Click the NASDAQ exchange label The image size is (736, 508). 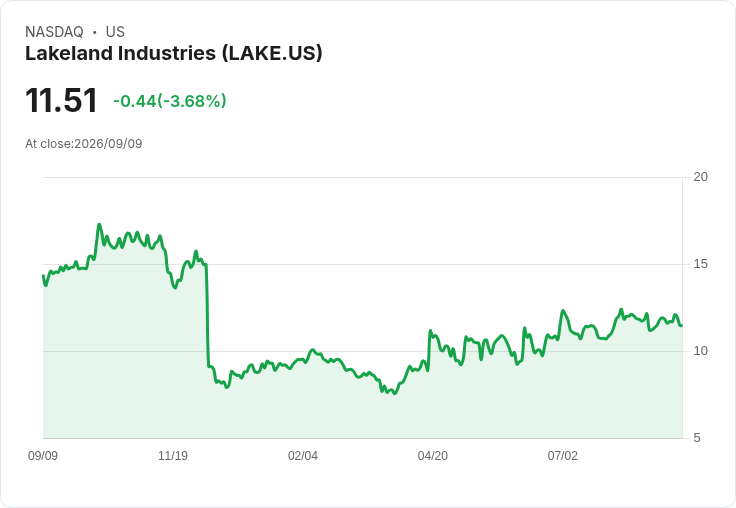pos(54,32)
